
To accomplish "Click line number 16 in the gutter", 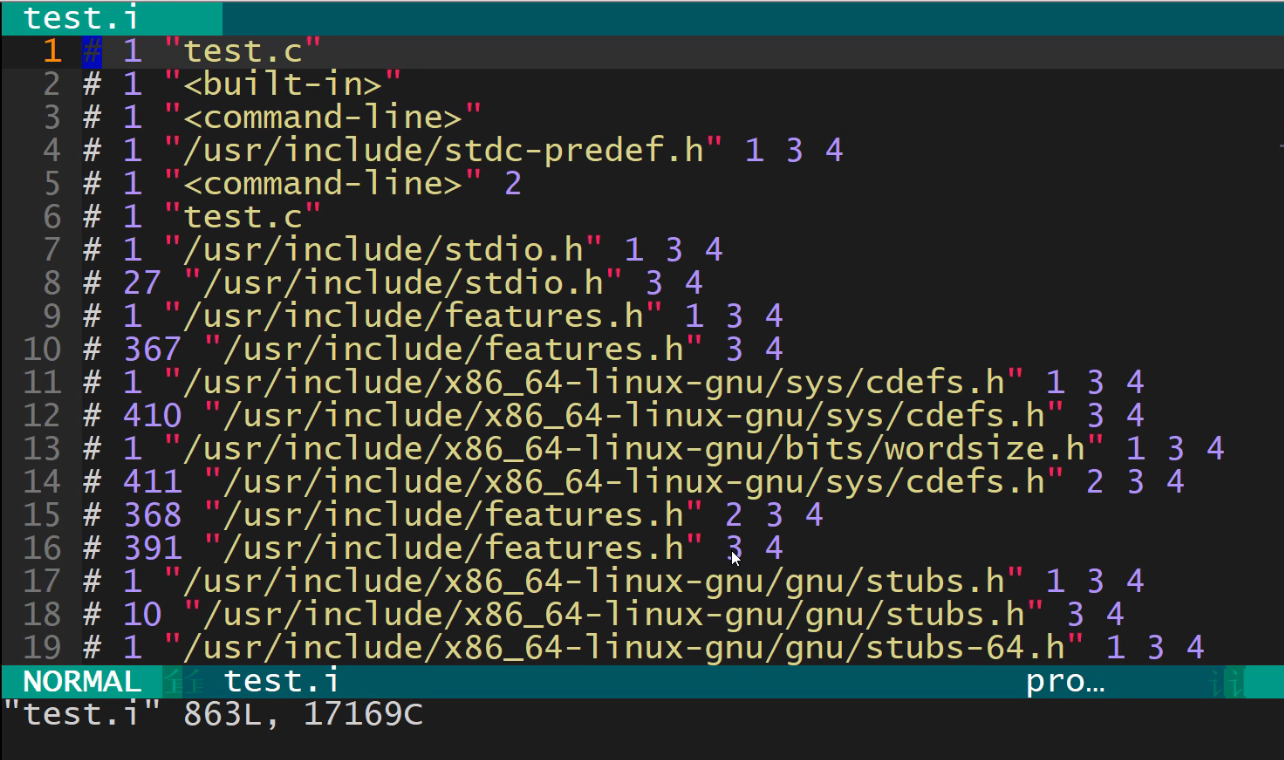I will click(42, 547).
